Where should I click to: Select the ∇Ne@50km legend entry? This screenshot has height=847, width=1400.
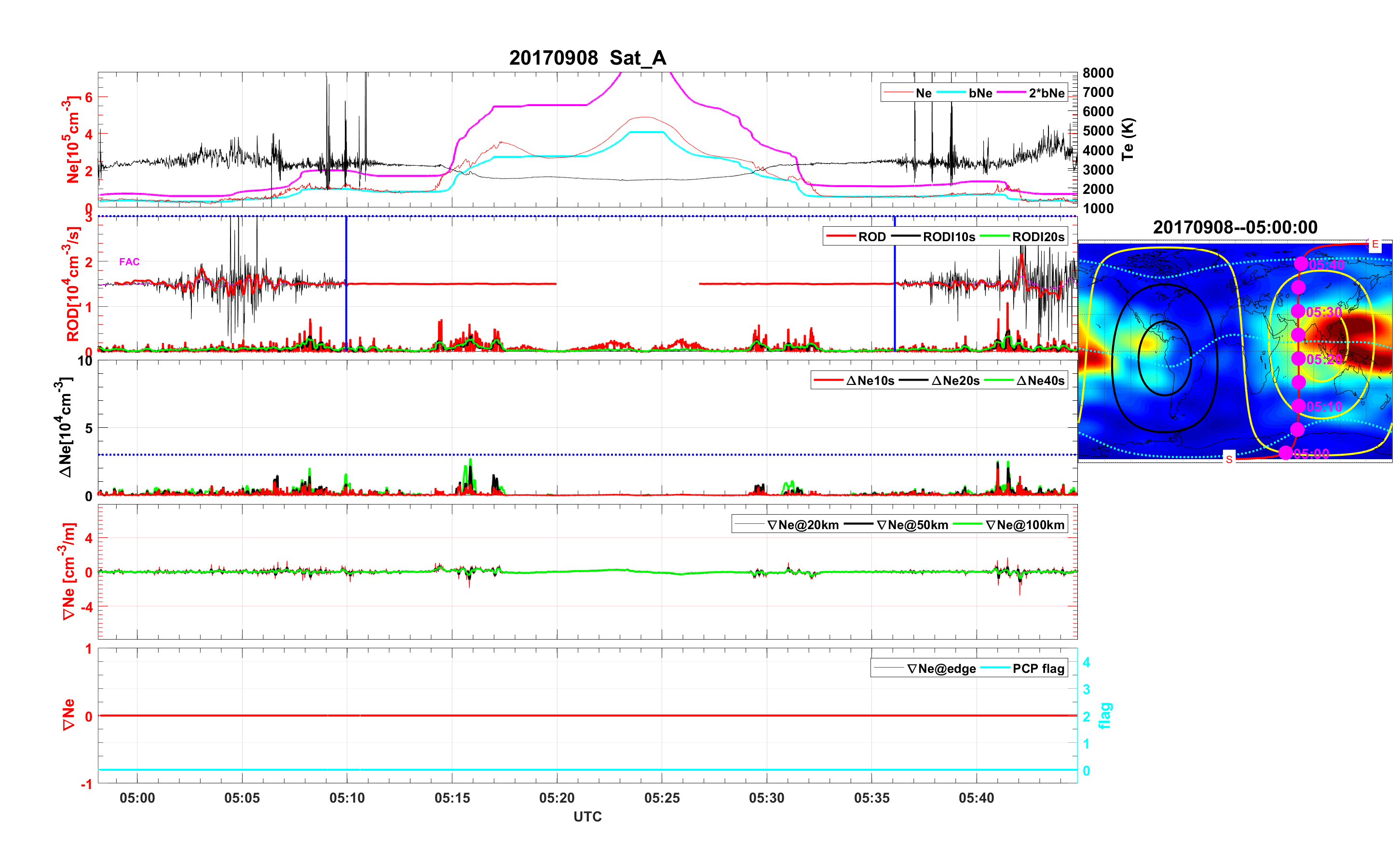[912, 525]
